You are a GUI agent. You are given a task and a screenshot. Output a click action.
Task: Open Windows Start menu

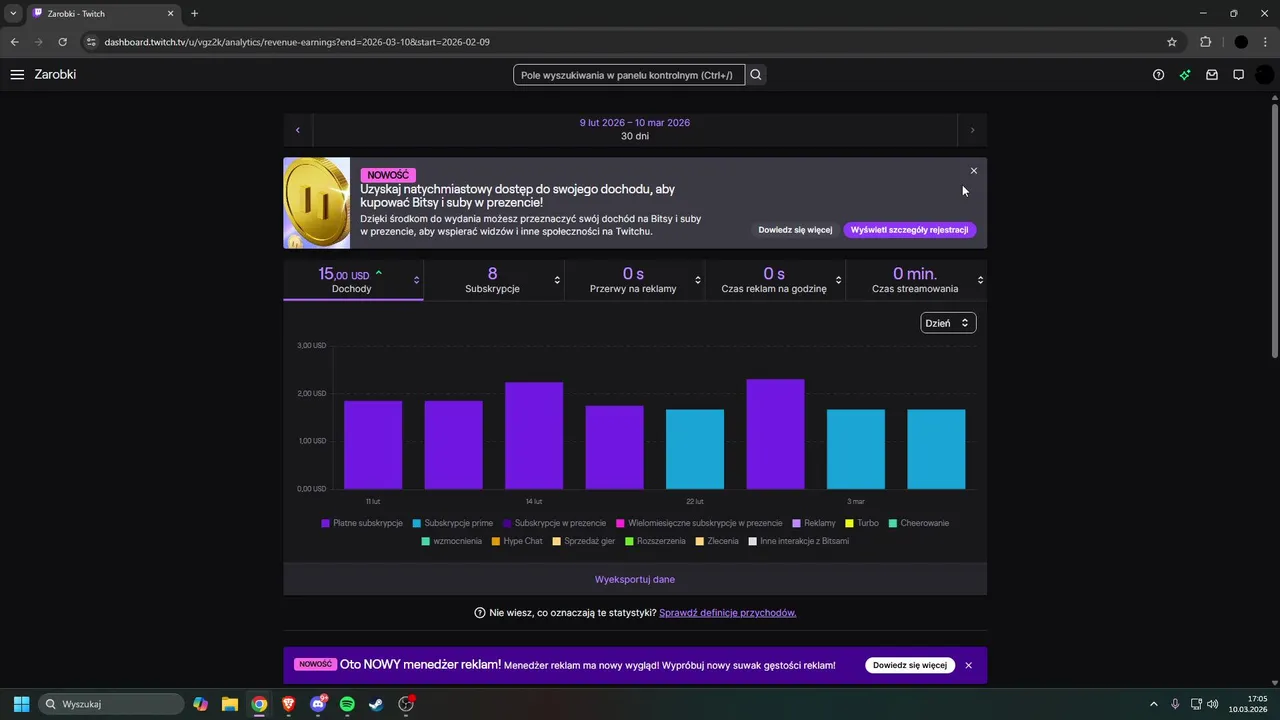pyautogui.click(x=21, y=704)
